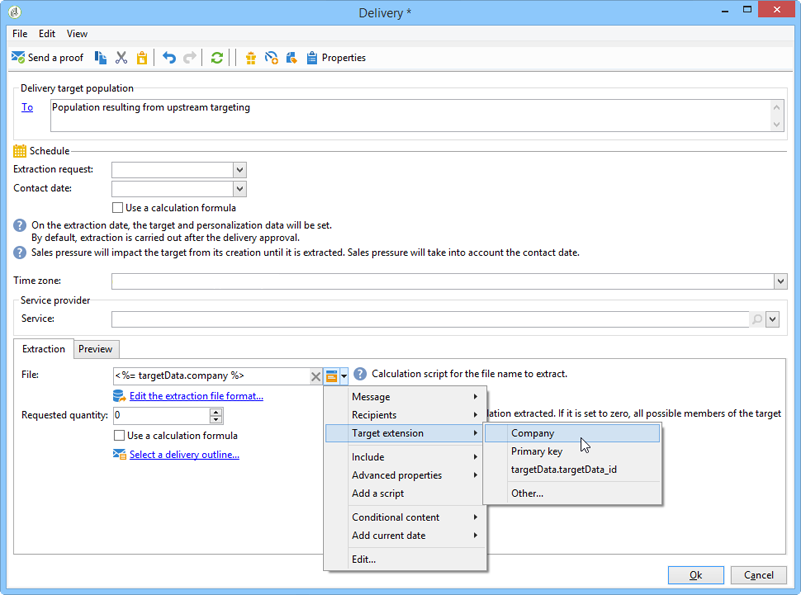This screenshot has height=595, width=801.
Task: Expand the Time zone dropdown
Action: tap(780, 281)
